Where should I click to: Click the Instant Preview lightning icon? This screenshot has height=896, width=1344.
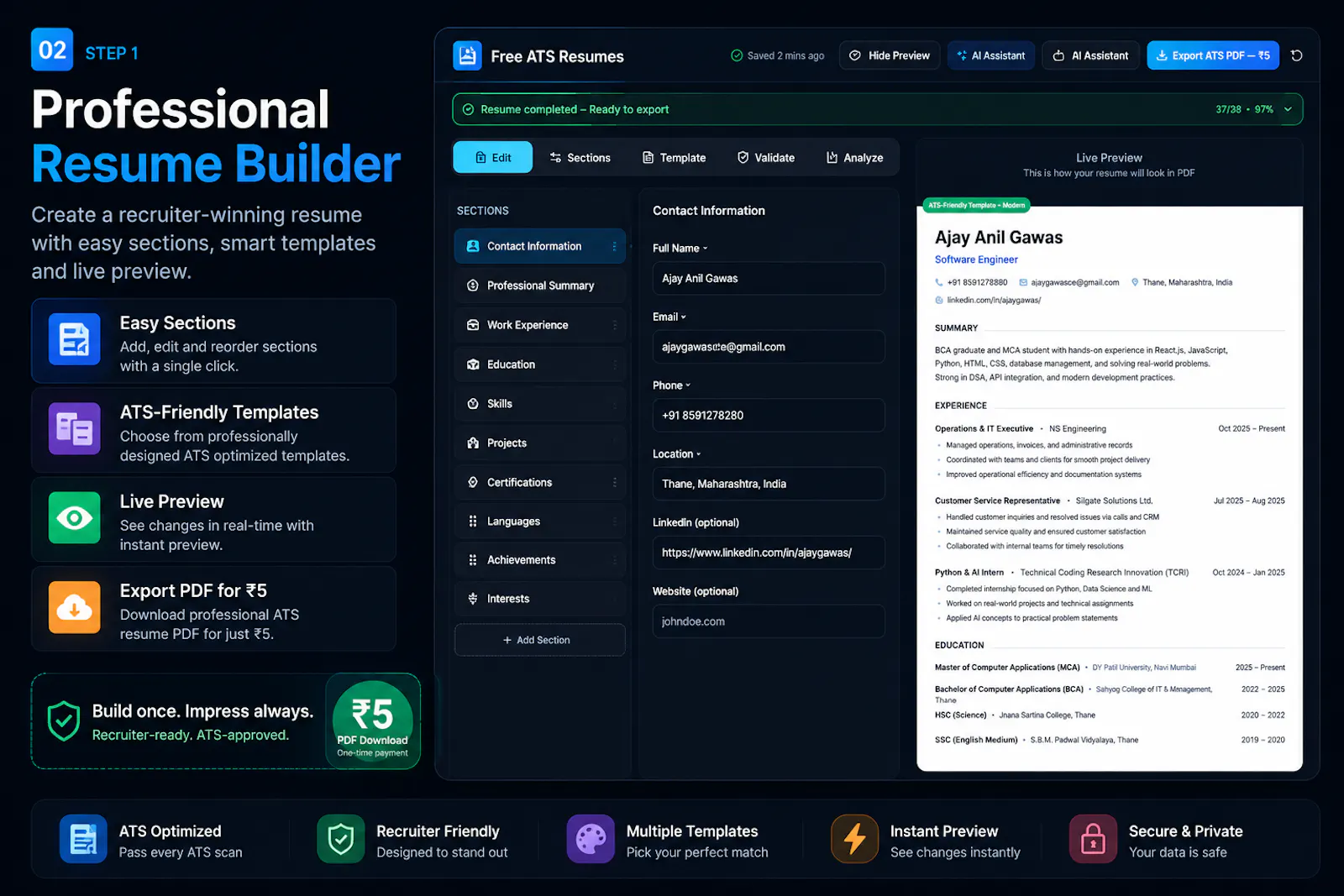point(854,839)
